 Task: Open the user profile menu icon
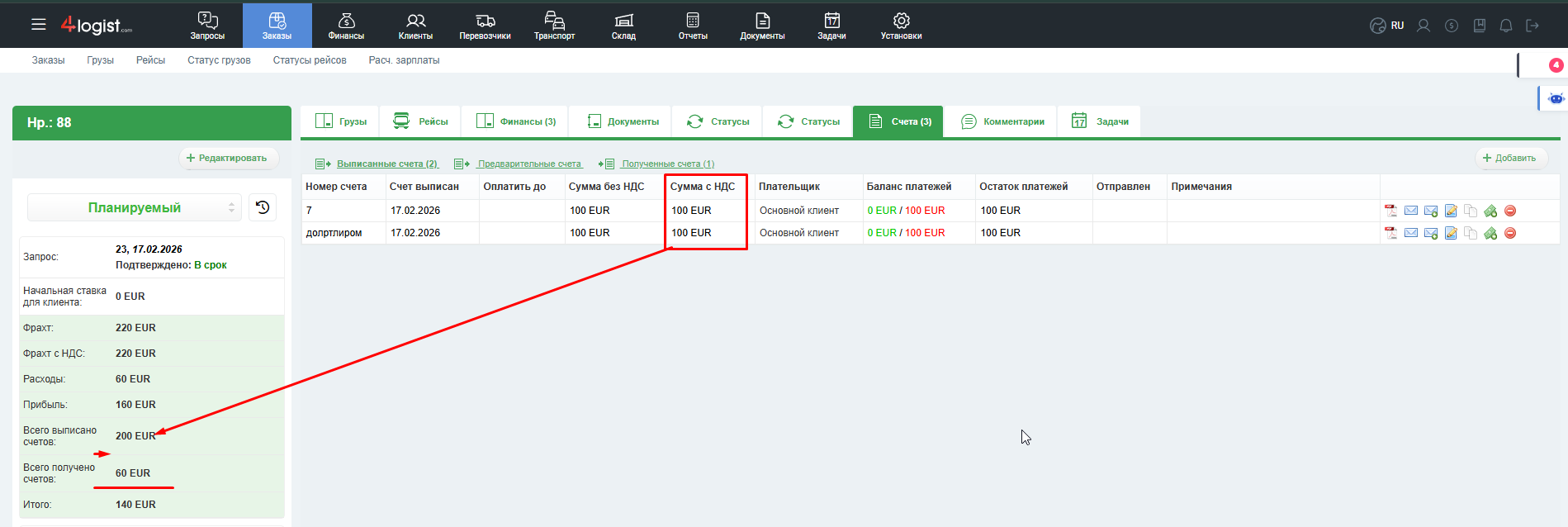pyautogui.click(x=1424, y=26)
